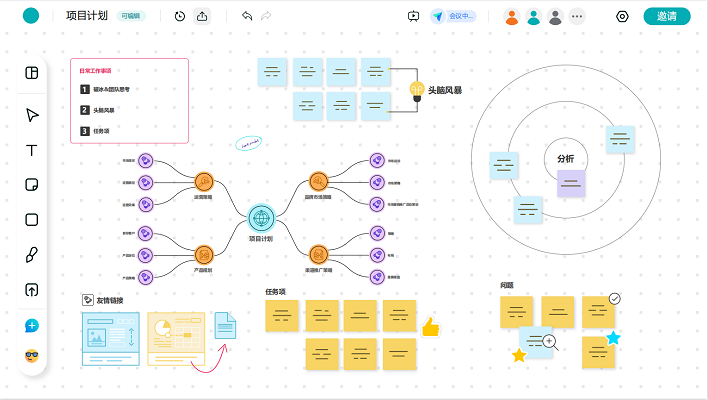Open the blue add-comment bubble
This screenshot has width=708, height=400.
click(x=32, y=326)
